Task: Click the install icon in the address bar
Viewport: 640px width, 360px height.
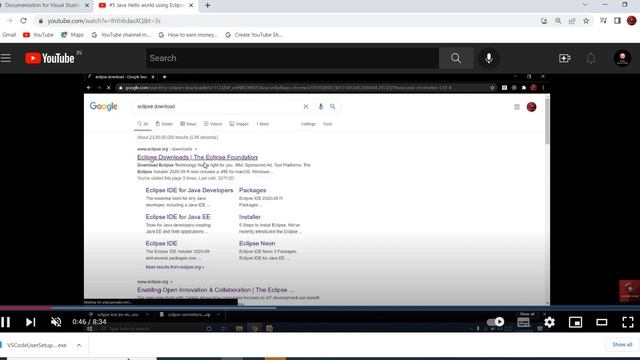Action: click(x=544, y=20)
